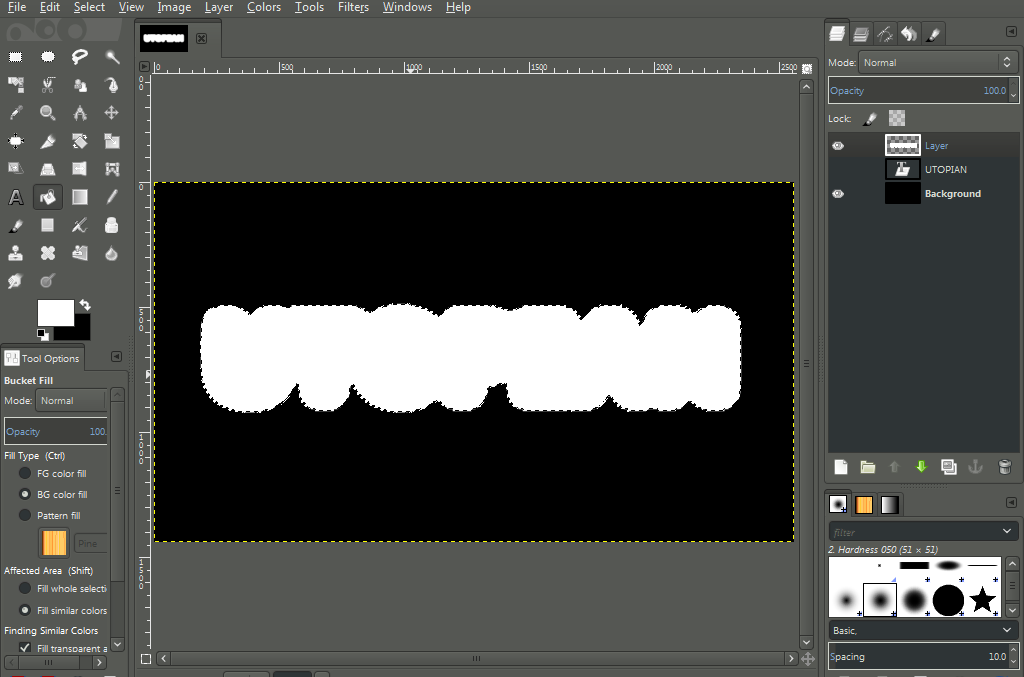Switch to the Channels tab

861,34
